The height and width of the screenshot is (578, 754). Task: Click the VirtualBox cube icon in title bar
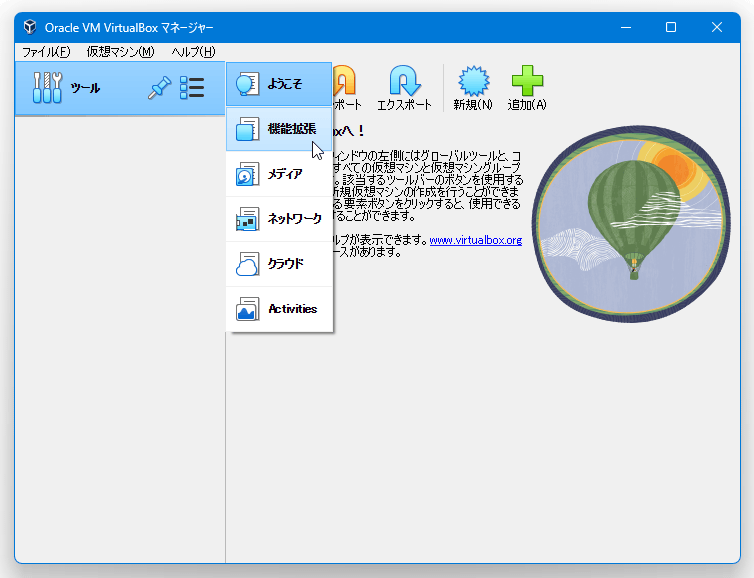30,27
